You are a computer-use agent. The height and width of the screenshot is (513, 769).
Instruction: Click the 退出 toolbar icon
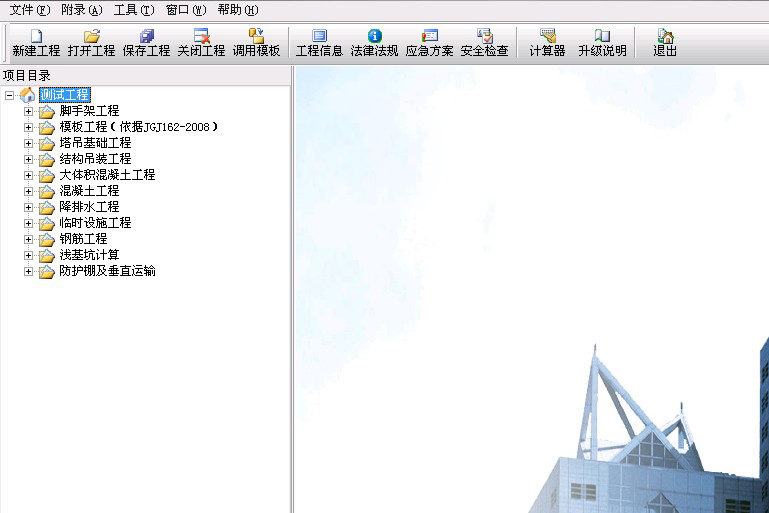pos(666,36)
